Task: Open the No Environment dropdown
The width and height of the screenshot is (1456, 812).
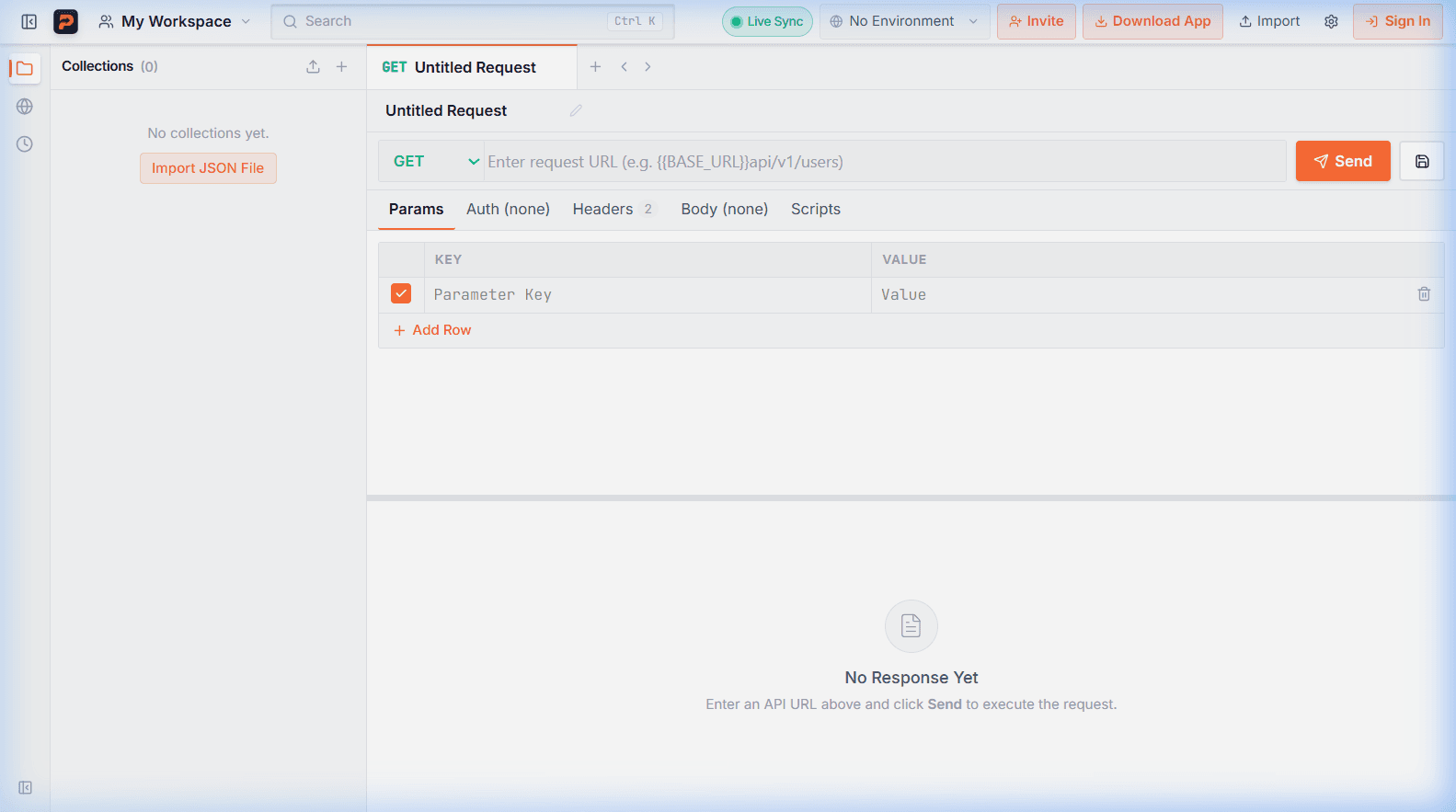Action: [x=905, y=21]
